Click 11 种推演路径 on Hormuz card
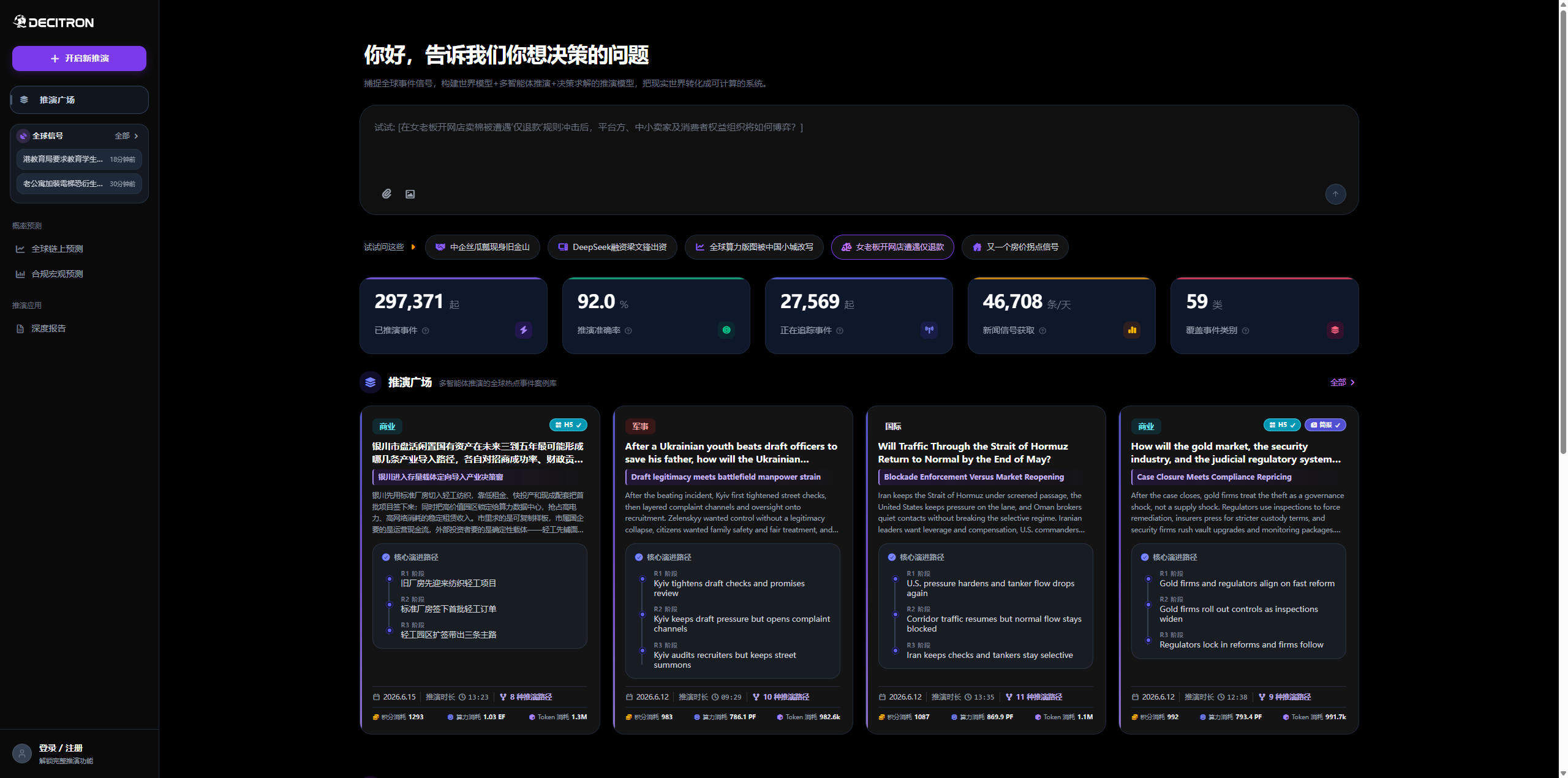This screenshot has width=1568, height=778. click(x=1034, y=697)
